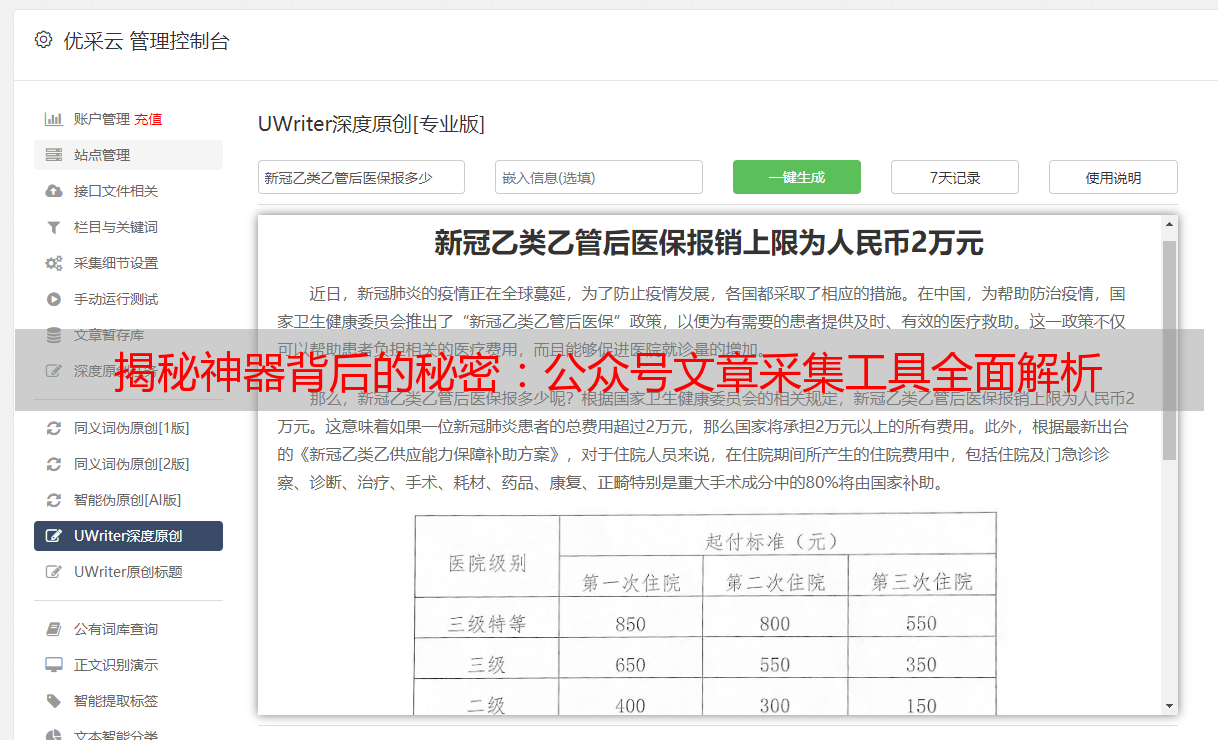The width and height of the screenshot is (1218, 740).
Task: Click the green 一键生成 button
Action: [x=797, y=177]
